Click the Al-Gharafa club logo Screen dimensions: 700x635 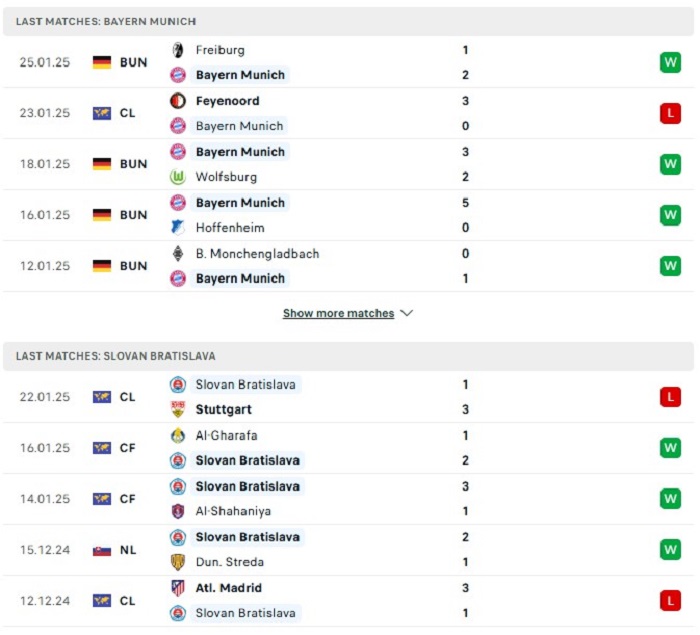pyautogui.click(x=178, y=435)
